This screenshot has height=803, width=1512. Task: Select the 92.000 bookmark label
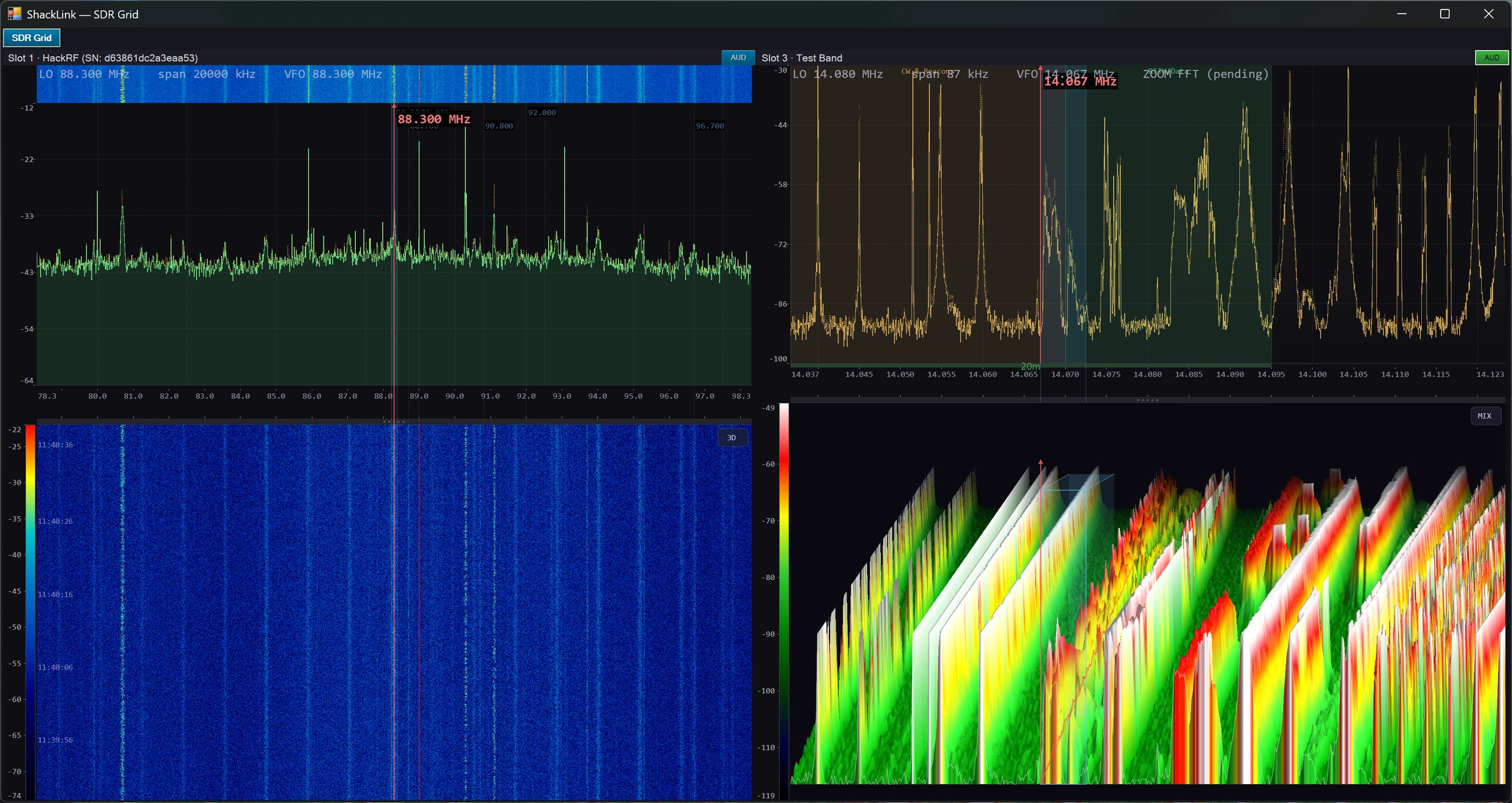pyautogui.click(x=542, y=113)
